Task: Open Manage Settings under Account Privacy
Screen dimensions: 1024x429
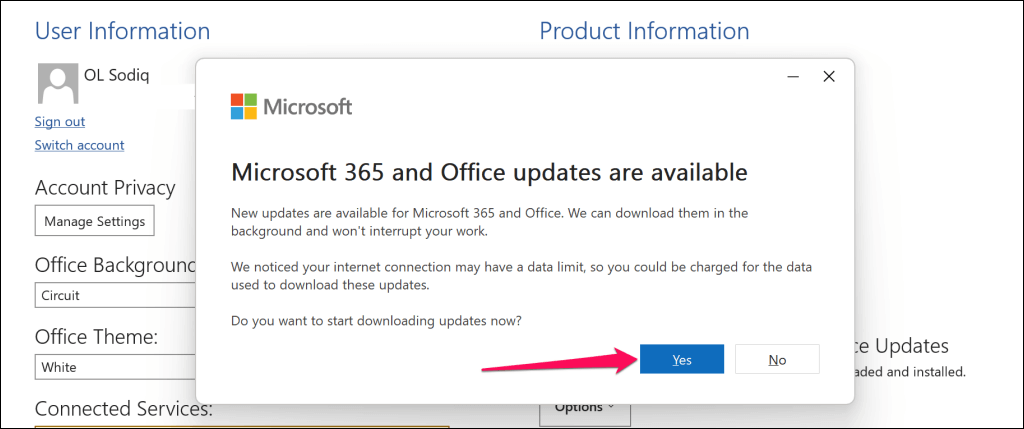Action: point(95,221)
